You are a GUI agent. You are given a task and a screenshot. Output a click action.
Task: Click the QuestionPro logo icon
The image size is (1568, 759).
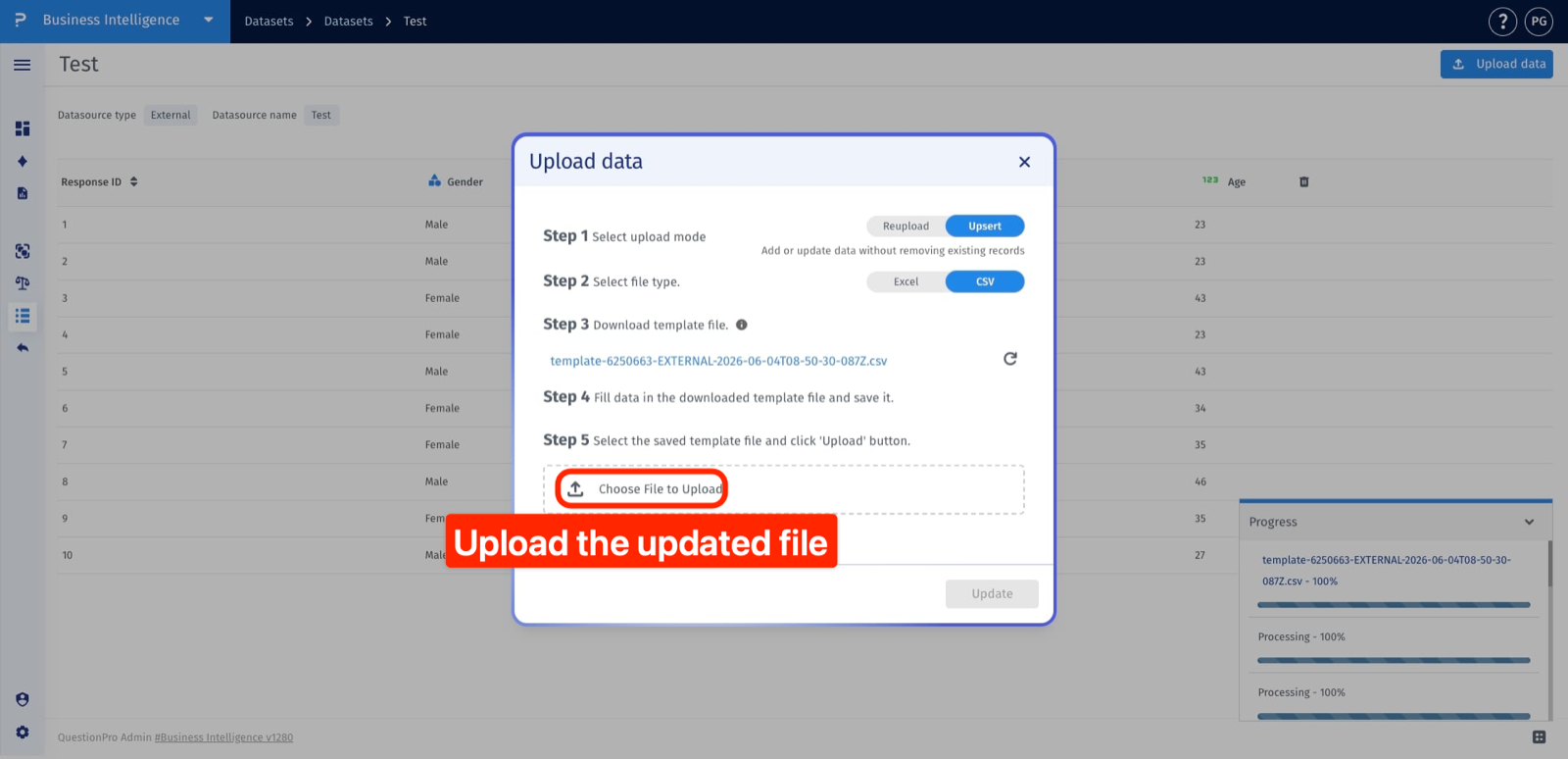pos(20,20)
